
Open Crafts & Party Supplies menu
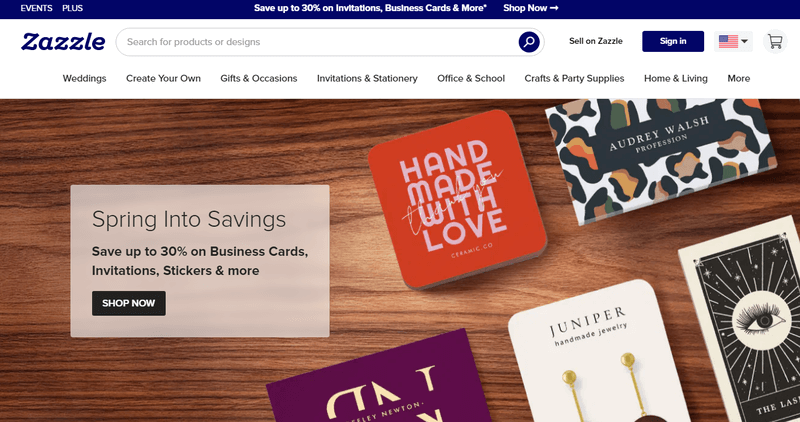click(x=574, y=79)
